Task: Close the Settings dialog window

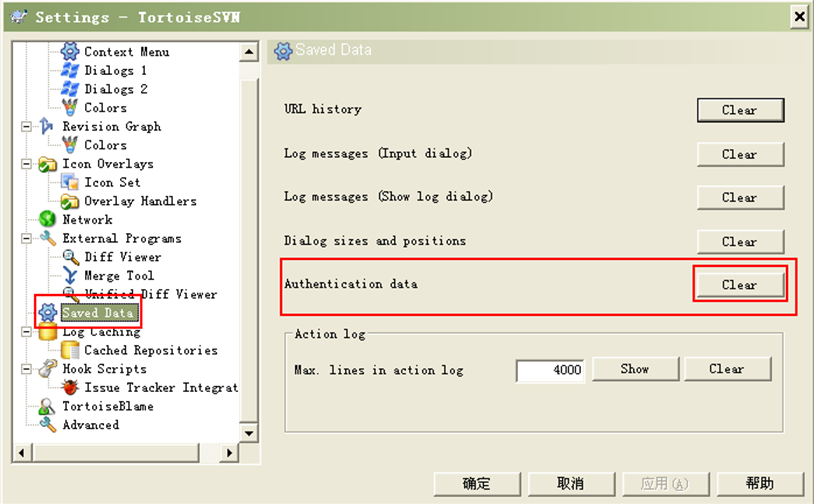Action: pos(799,17)
